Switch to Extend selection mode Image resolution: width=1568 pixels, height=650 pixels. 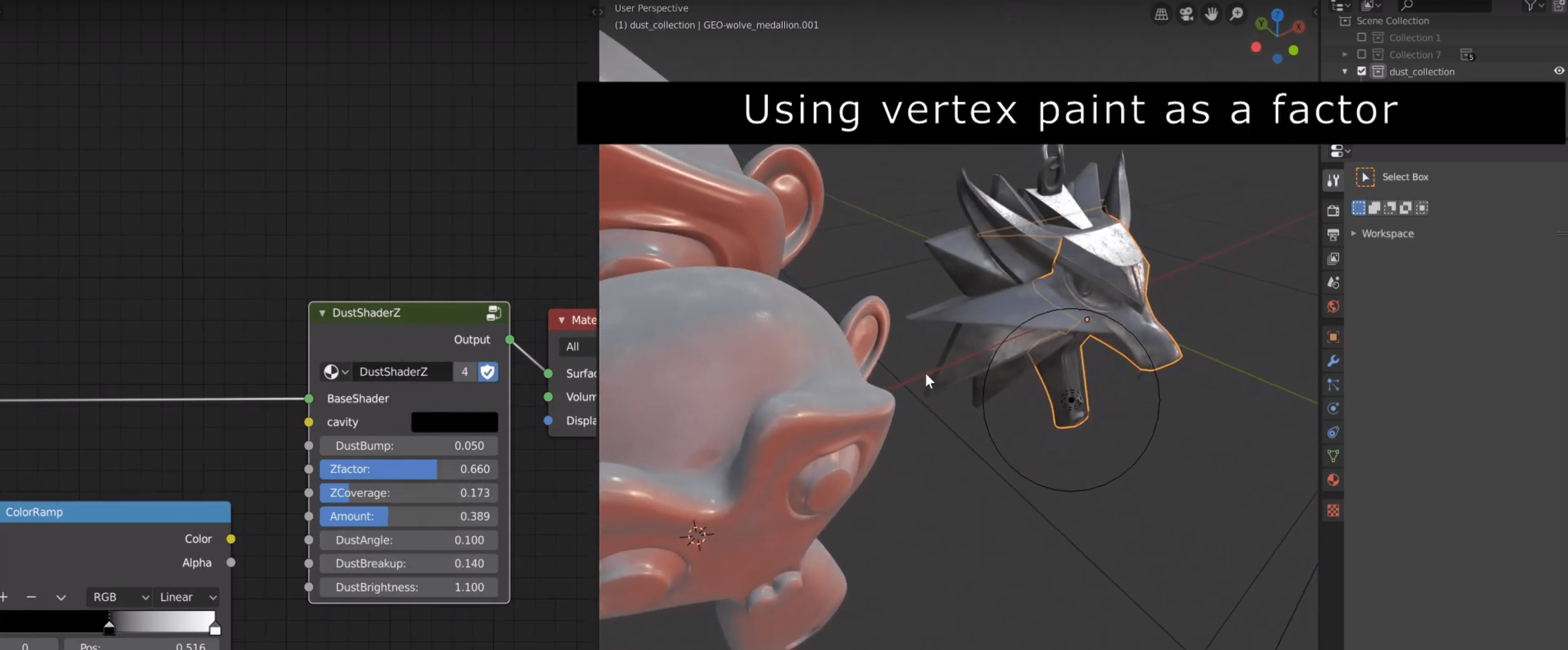pyautogui.click(x=1375, y=208)
